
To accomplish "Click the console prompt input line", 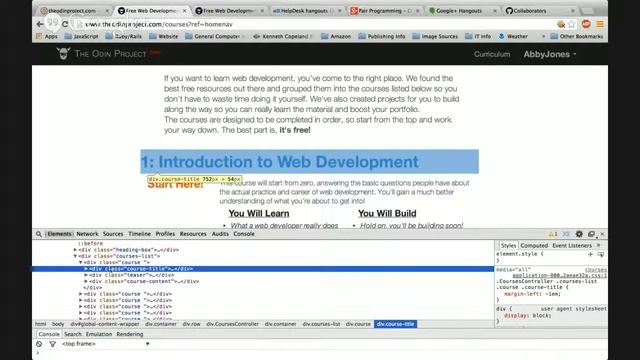I will (x=320, y=353).
